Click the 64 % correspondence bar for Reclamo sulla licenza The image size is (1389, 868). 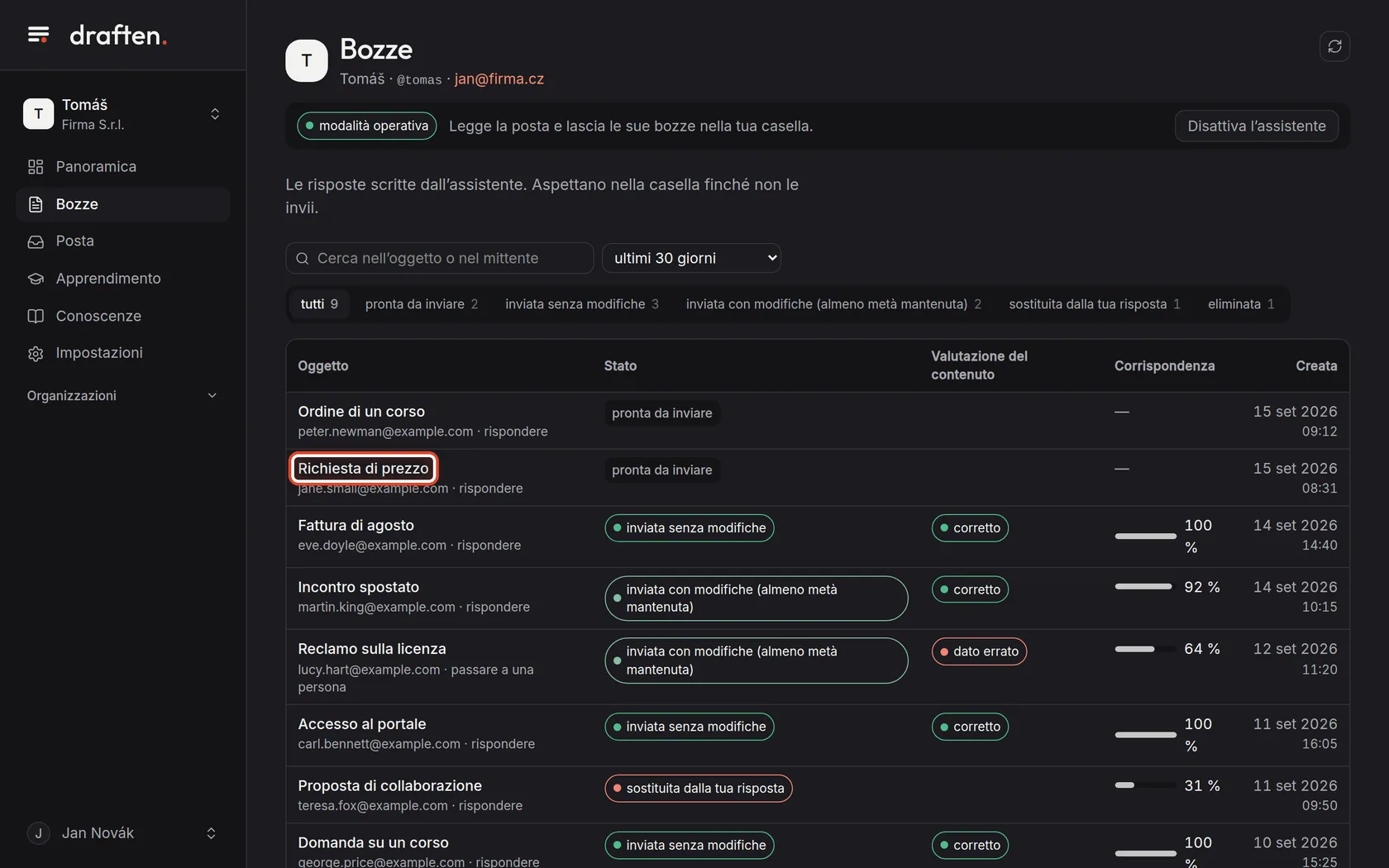click(x=1145, y=649)
